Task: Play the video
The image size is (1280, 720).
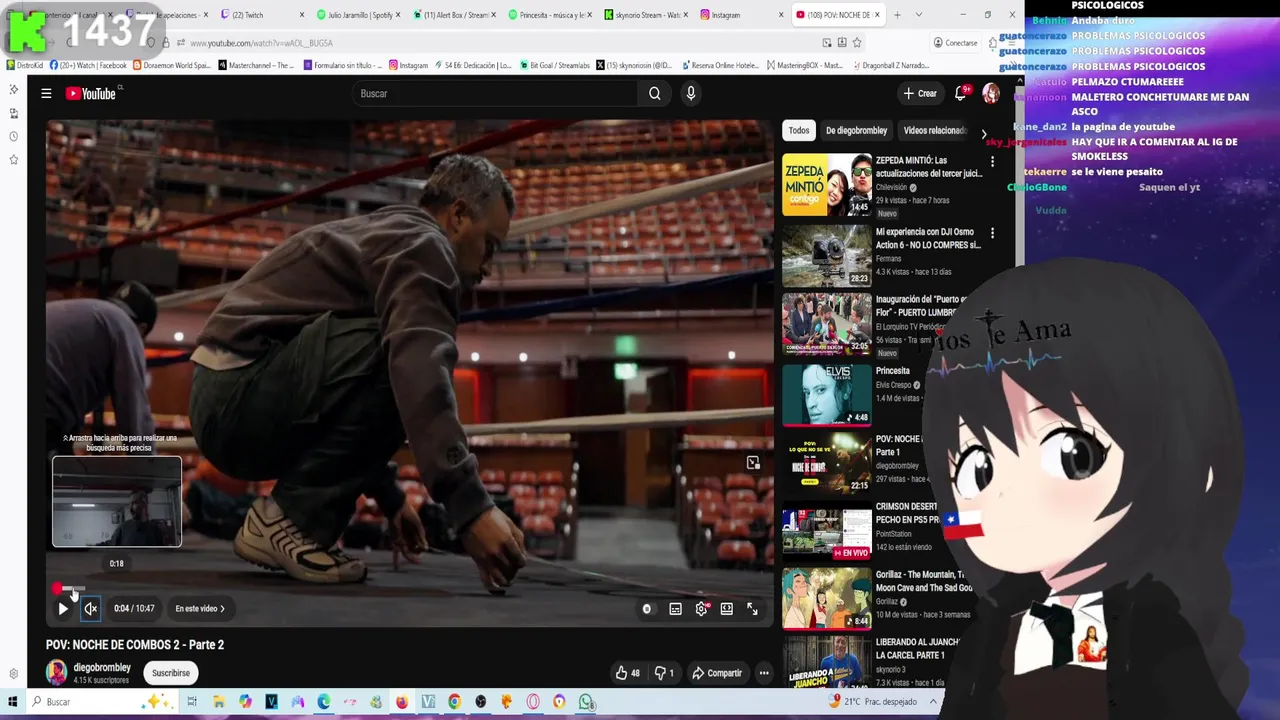Action: (62, 608)
